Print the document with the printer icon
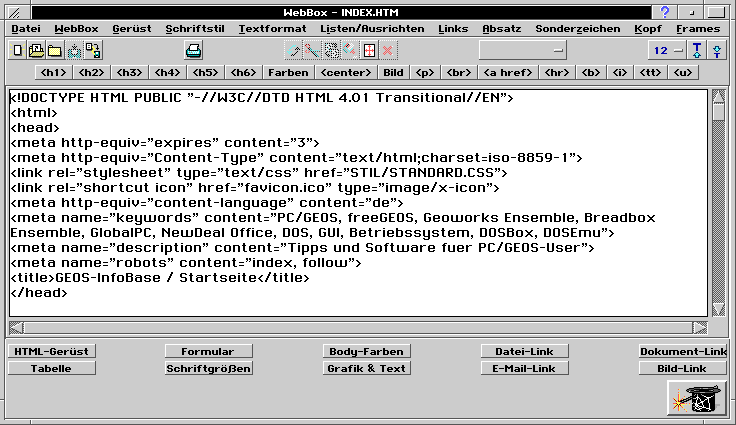Viewport: 736px width, 425px height. (x=193, y=50)
